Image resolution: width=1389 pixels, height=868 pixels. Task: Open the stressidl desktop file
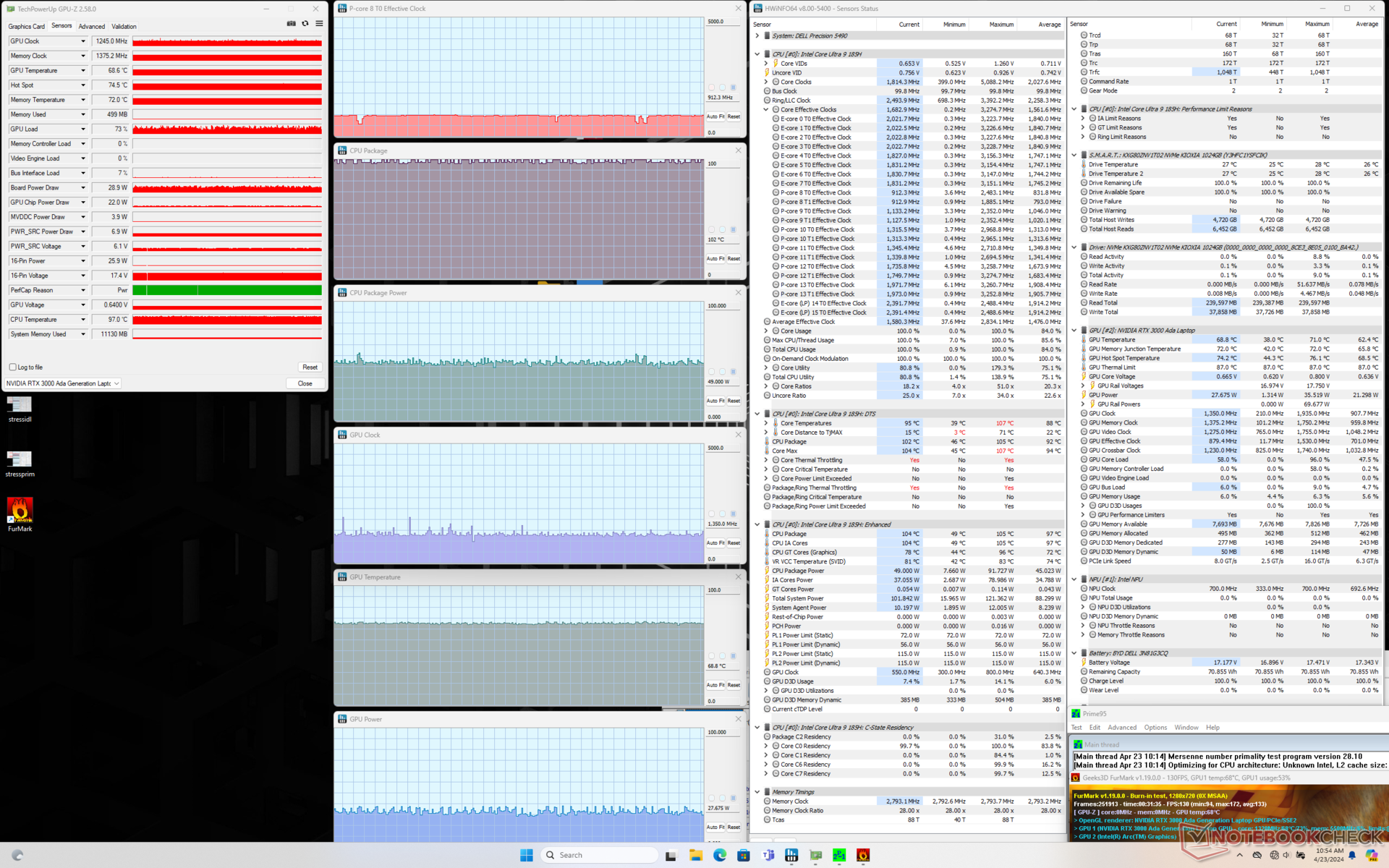click(20, 404)
